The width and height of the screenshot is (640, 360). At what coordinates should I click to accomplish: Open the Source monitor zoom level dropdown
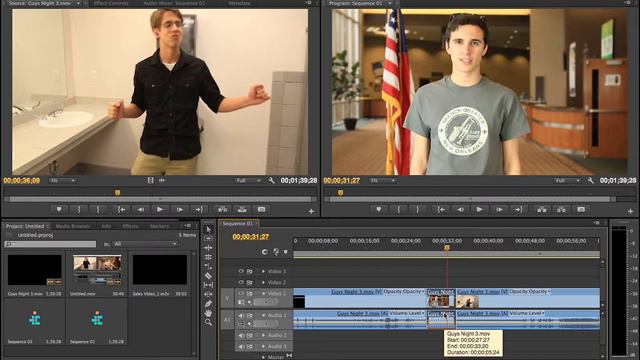pyautogui.click(x=62, y=180)
